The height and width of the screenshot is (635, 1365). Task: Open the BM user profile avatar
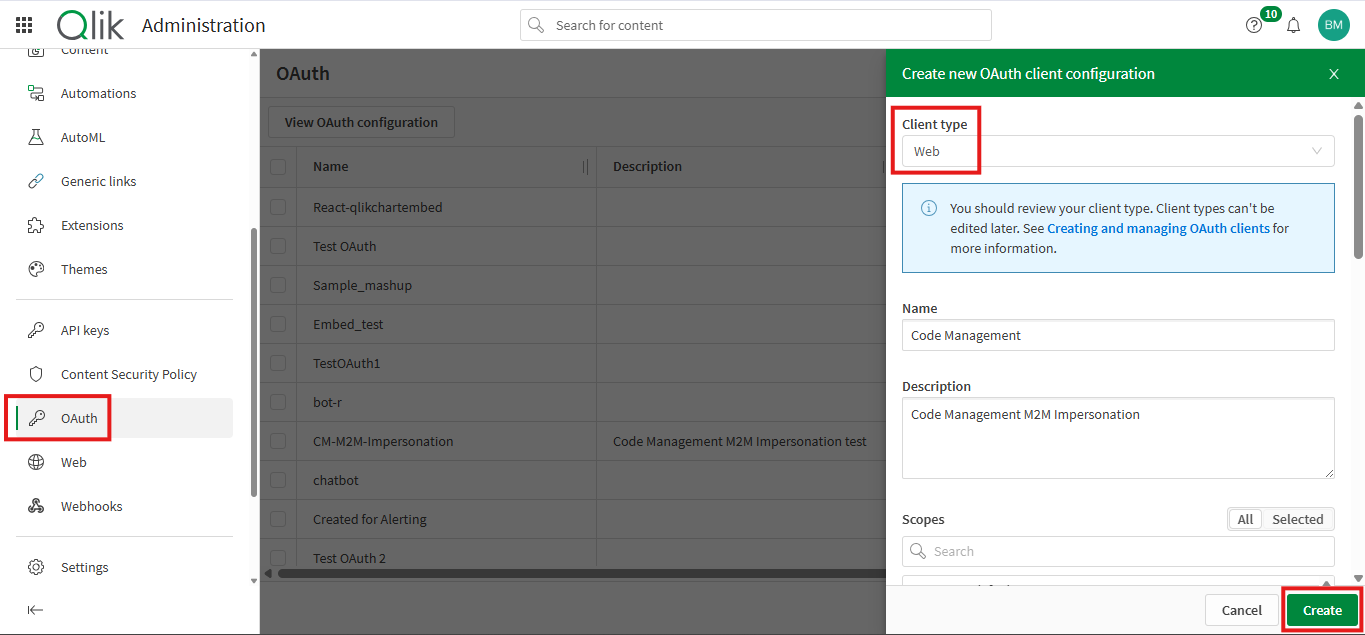pos(1333,25)
